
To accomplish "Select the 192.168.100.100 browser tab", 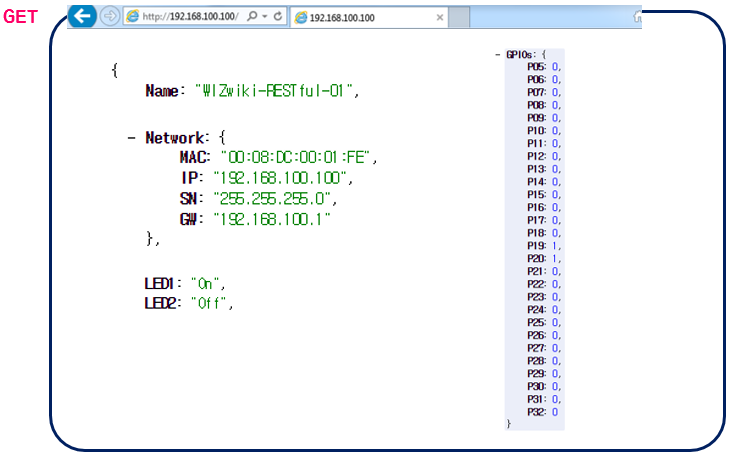I will coord(369,18).
